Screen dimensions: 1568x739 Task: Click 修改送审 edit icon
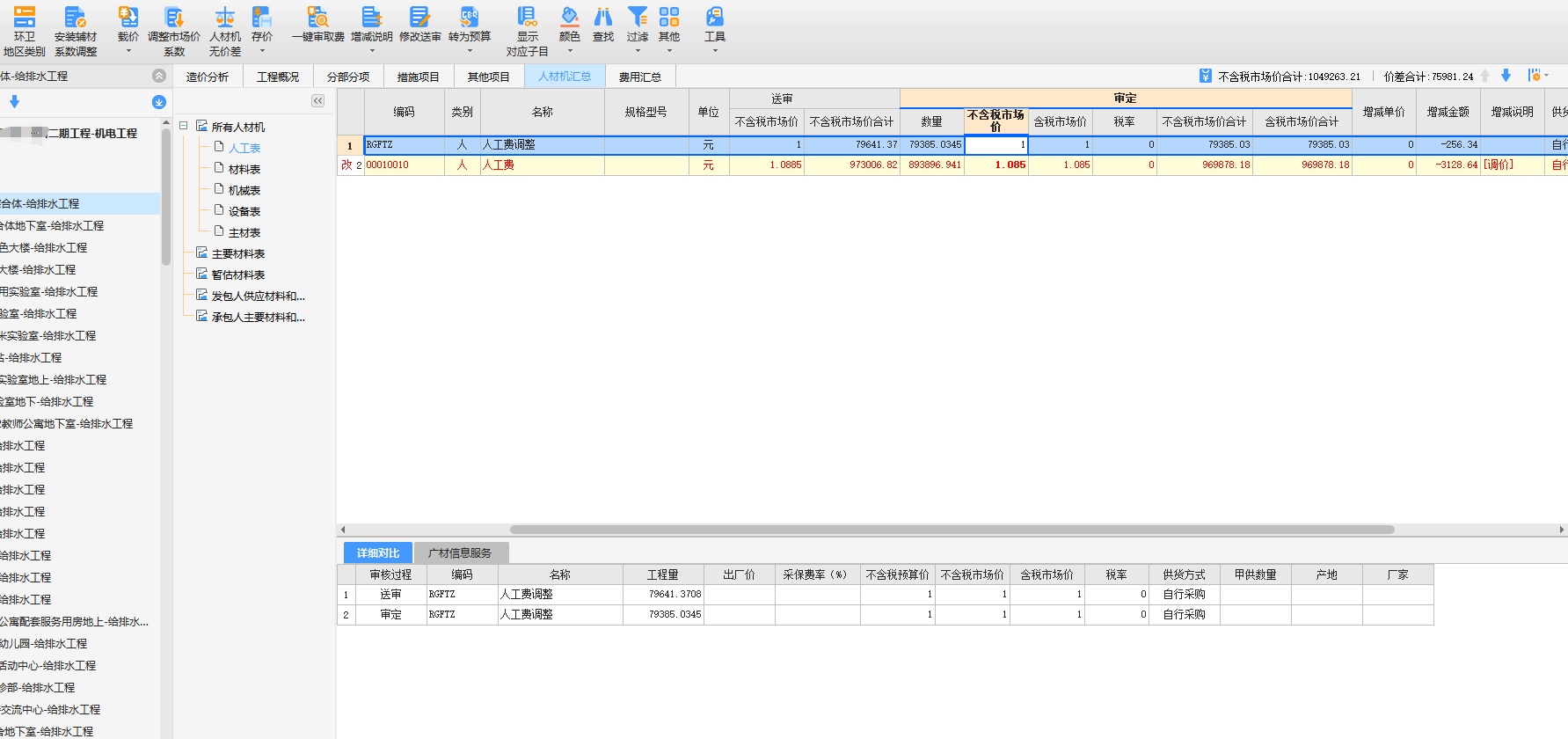coord(420,16)
